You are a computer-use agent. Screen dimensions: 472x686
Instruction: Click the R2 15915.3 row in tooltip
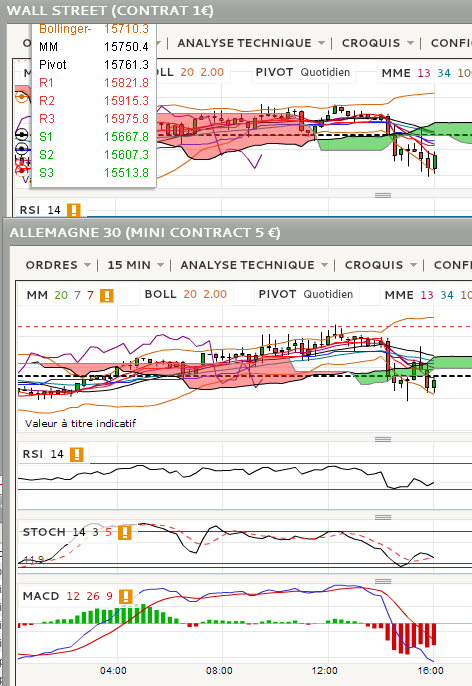[x=94, y=101]
